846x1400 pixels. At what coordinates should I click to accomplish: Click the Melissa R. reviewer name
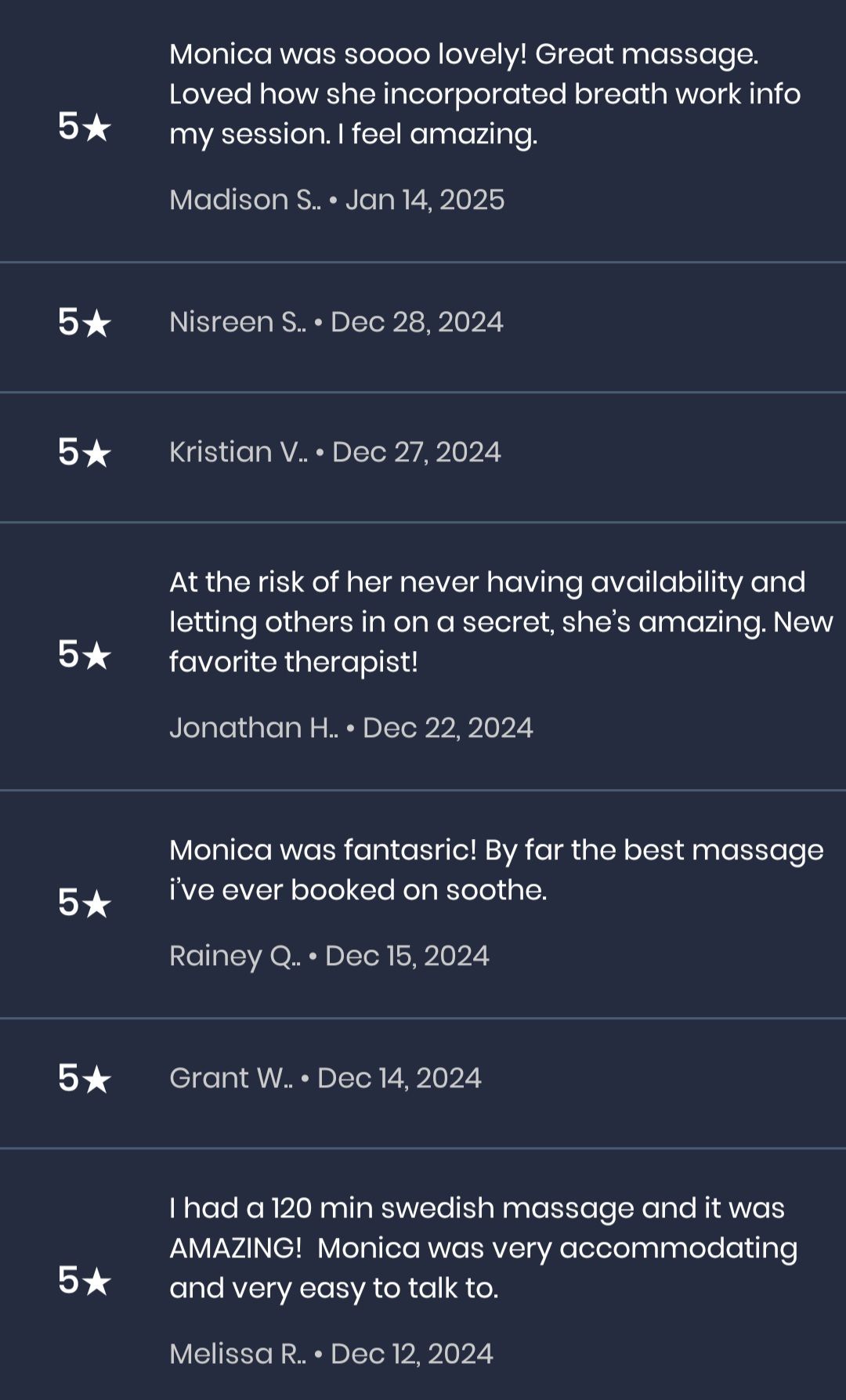(x=237, y=1354)
